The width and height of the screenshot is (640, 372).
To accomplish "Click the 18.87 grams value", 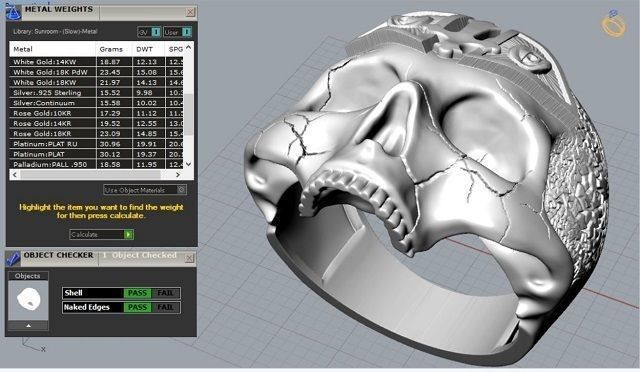I will (x=110, y=62).
